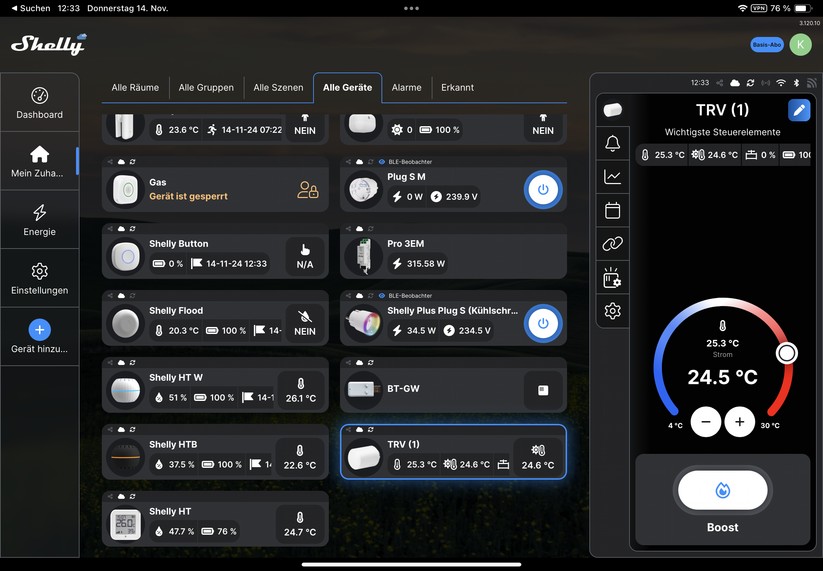This screenshot has height=571, width=823.
Task: Open TRV schedule calendar icon
Action: pos(613,210)
